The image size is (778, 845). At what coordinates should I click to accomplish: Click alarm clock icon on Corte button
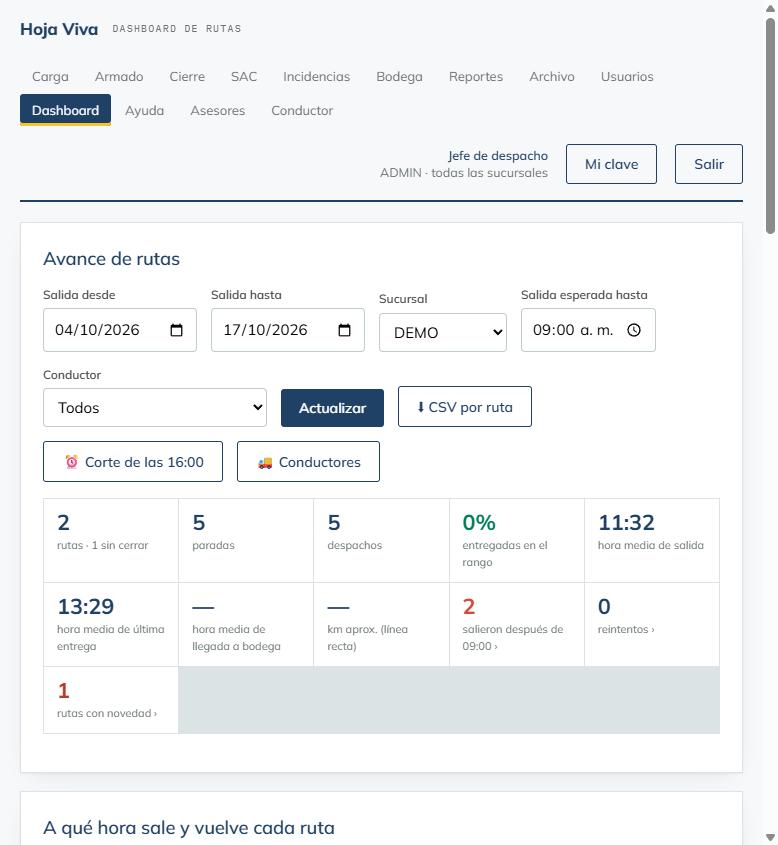click(71, 462)
